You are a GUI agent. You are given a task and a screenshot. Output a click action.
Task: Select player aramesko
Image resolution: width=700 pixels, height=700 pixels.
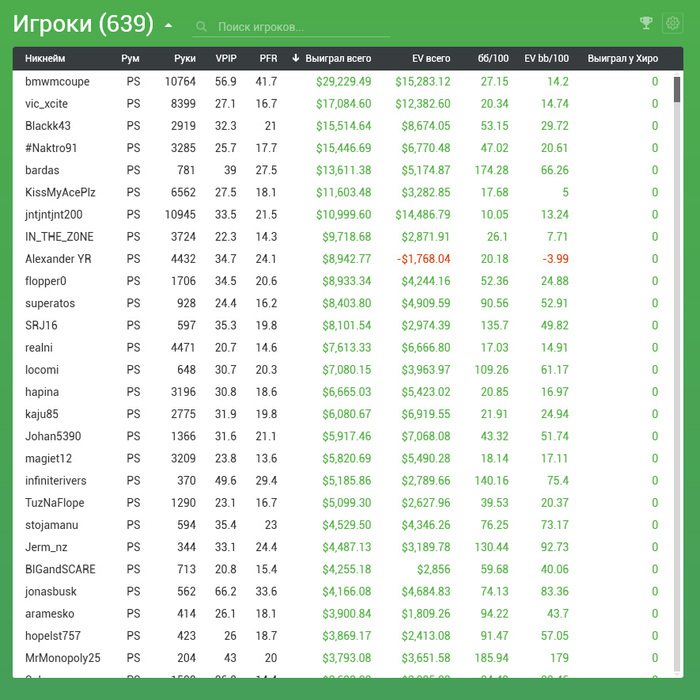tap(50, 614)
